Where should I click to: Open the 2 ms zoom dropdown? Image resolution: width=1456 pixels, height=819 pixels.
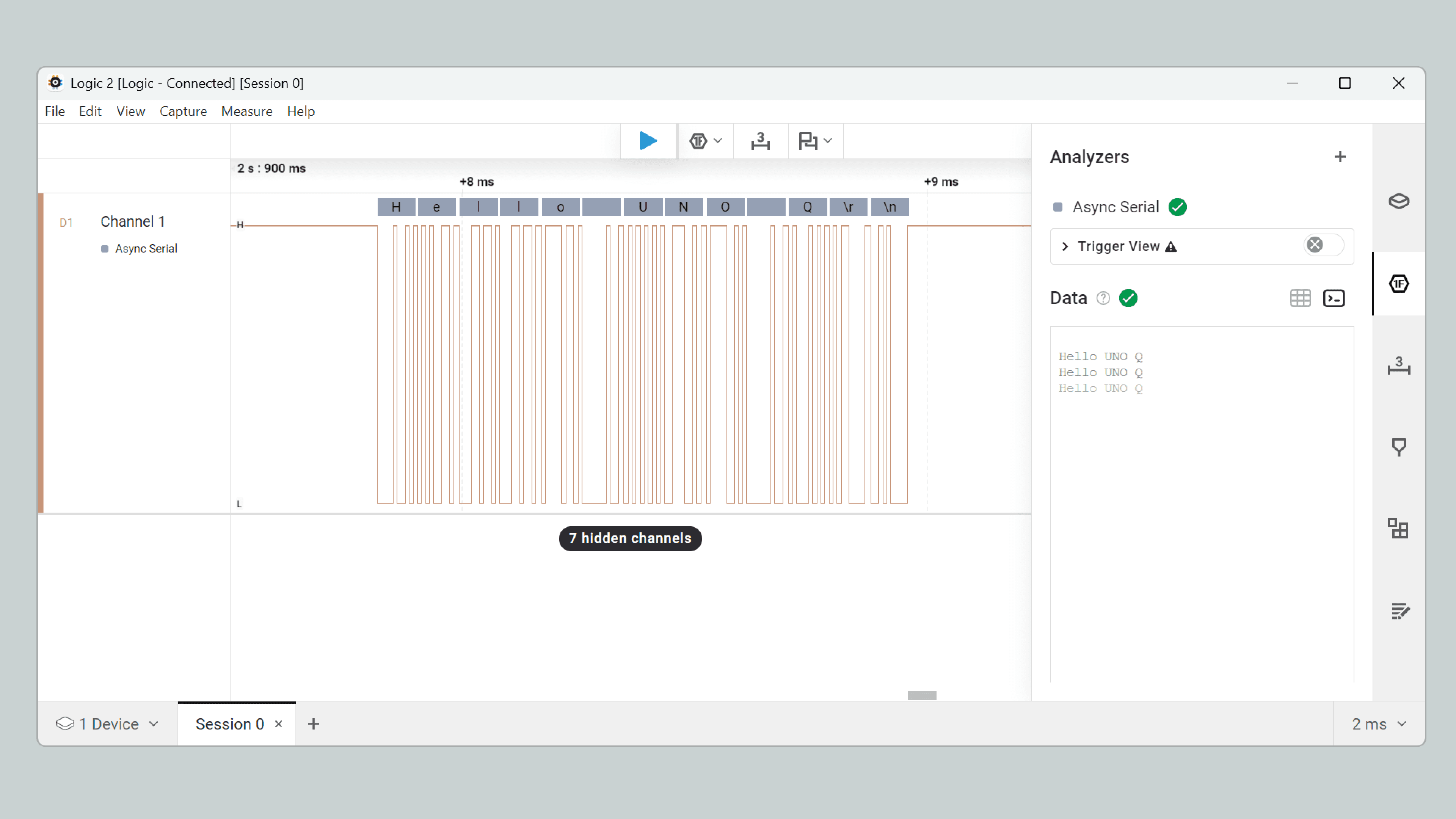pyautogui.click(x=1379, y=723)
